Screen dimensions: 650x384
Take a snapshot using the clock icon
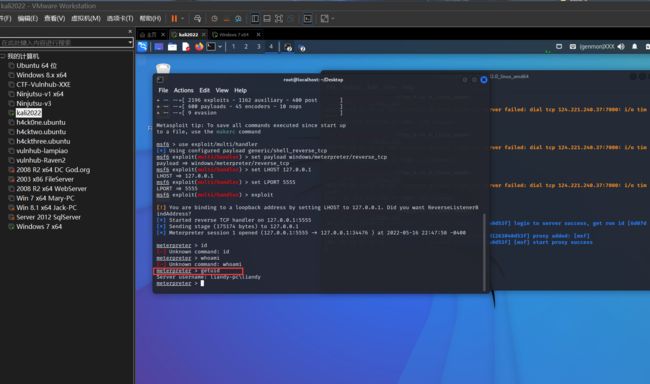[214, 19]
